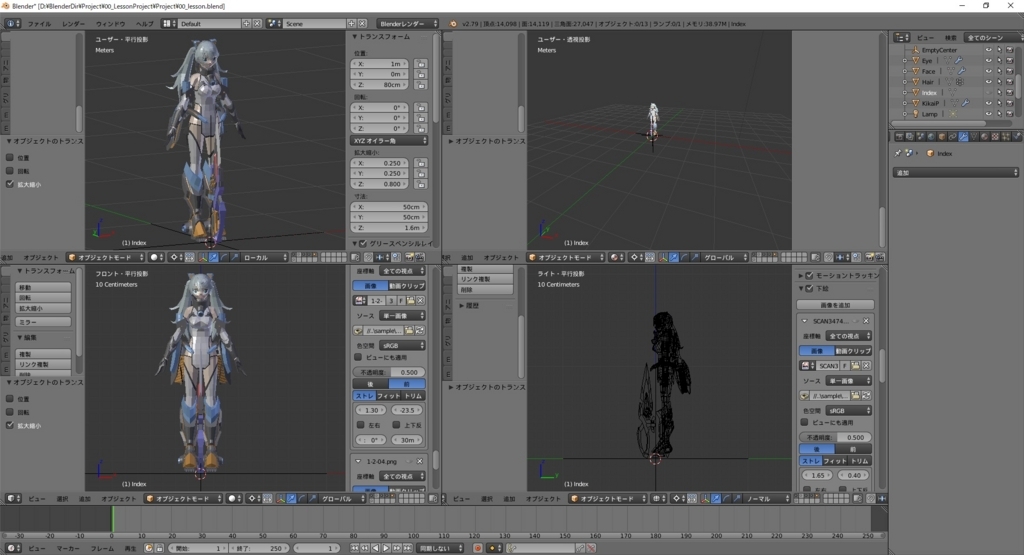
Task: Click the Info editor type icon
Action: [12, 24]
